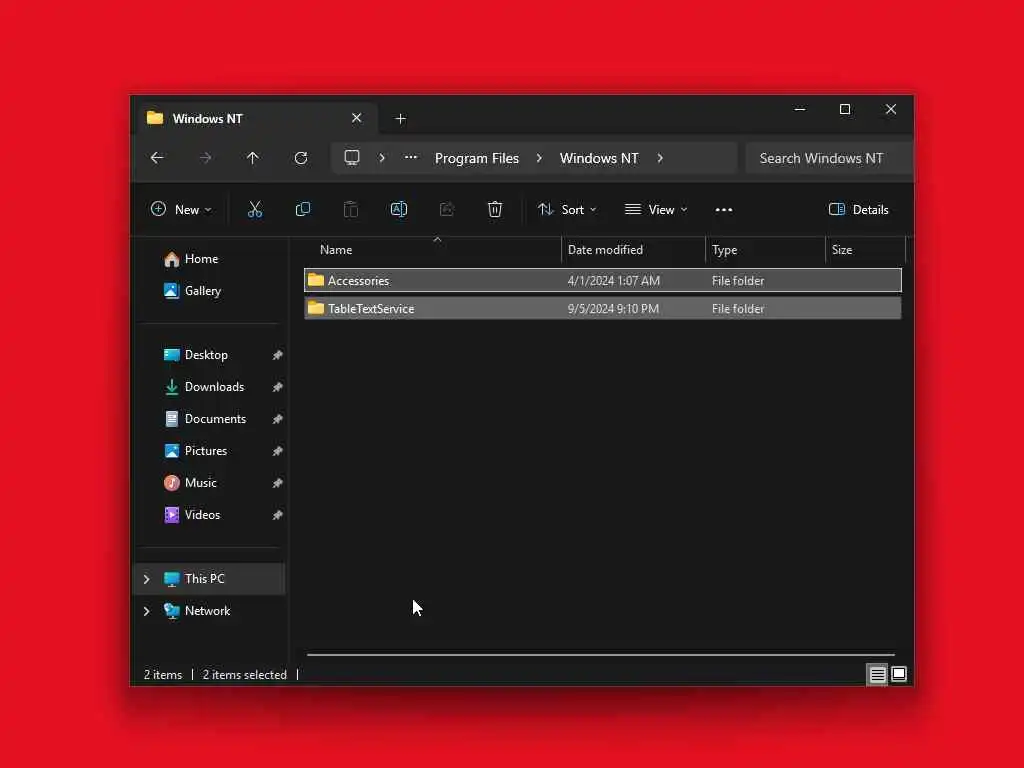Open the New item dropdown

(x=181, y=210)
